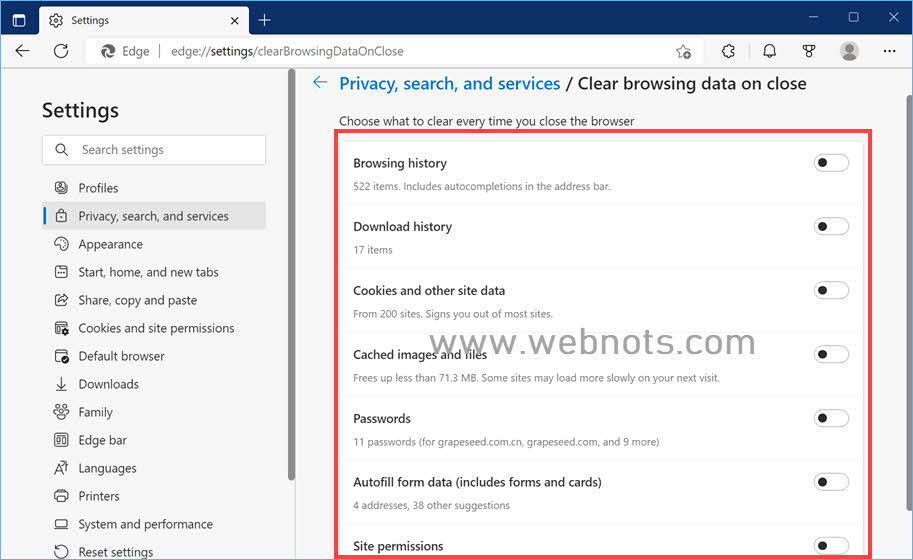Open new tab with plus button

264,20
